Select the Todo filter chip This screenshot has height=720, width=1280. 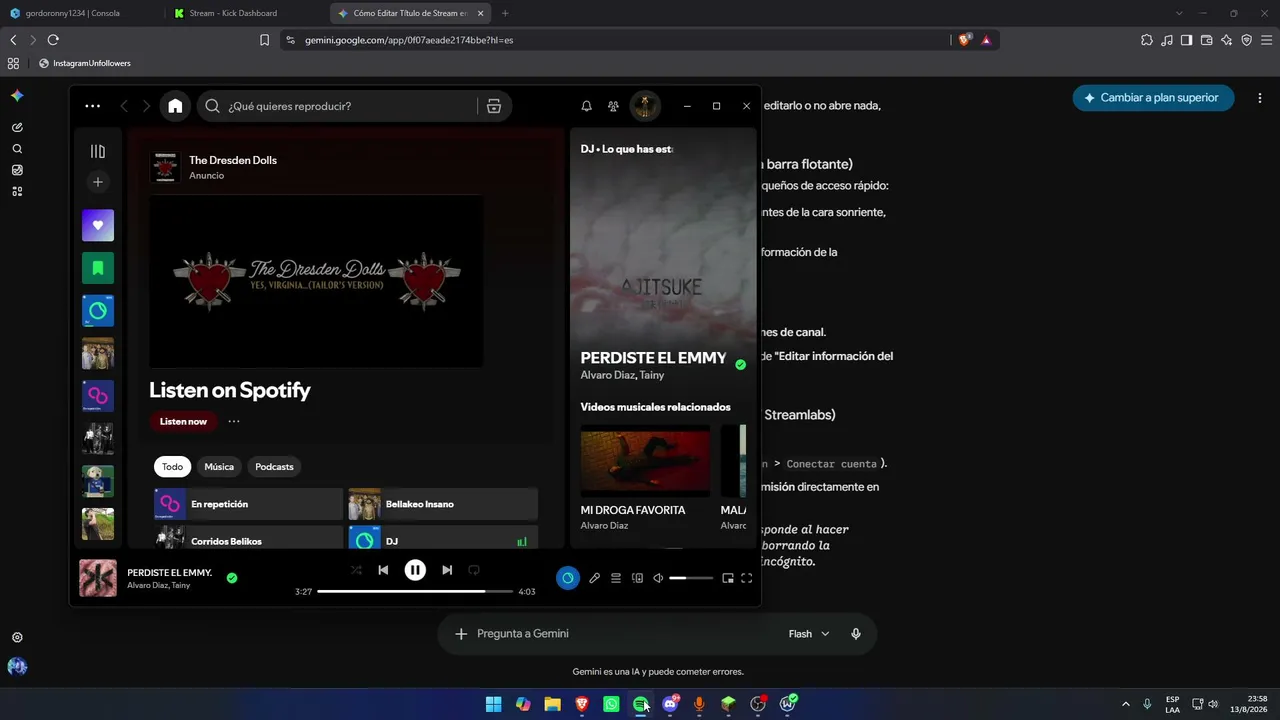173,467
